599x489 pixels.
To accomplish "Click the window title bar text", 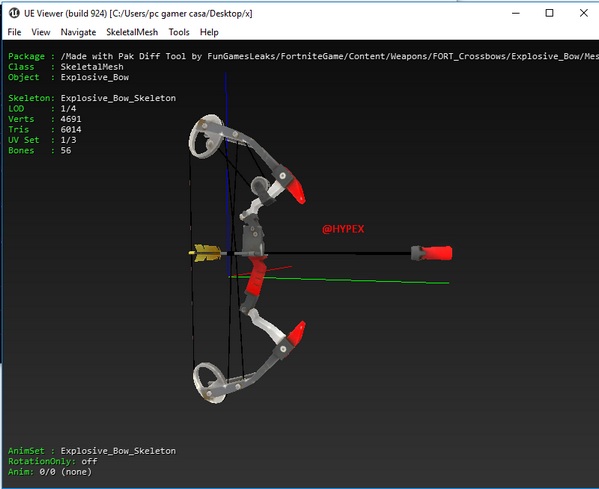I will click(138, 13).
